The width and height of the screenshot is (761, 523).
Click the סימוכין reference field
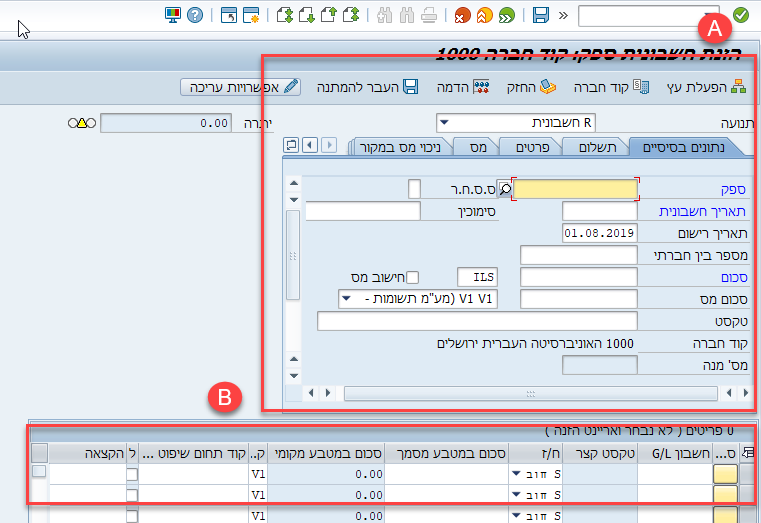(x=363, y=211)
